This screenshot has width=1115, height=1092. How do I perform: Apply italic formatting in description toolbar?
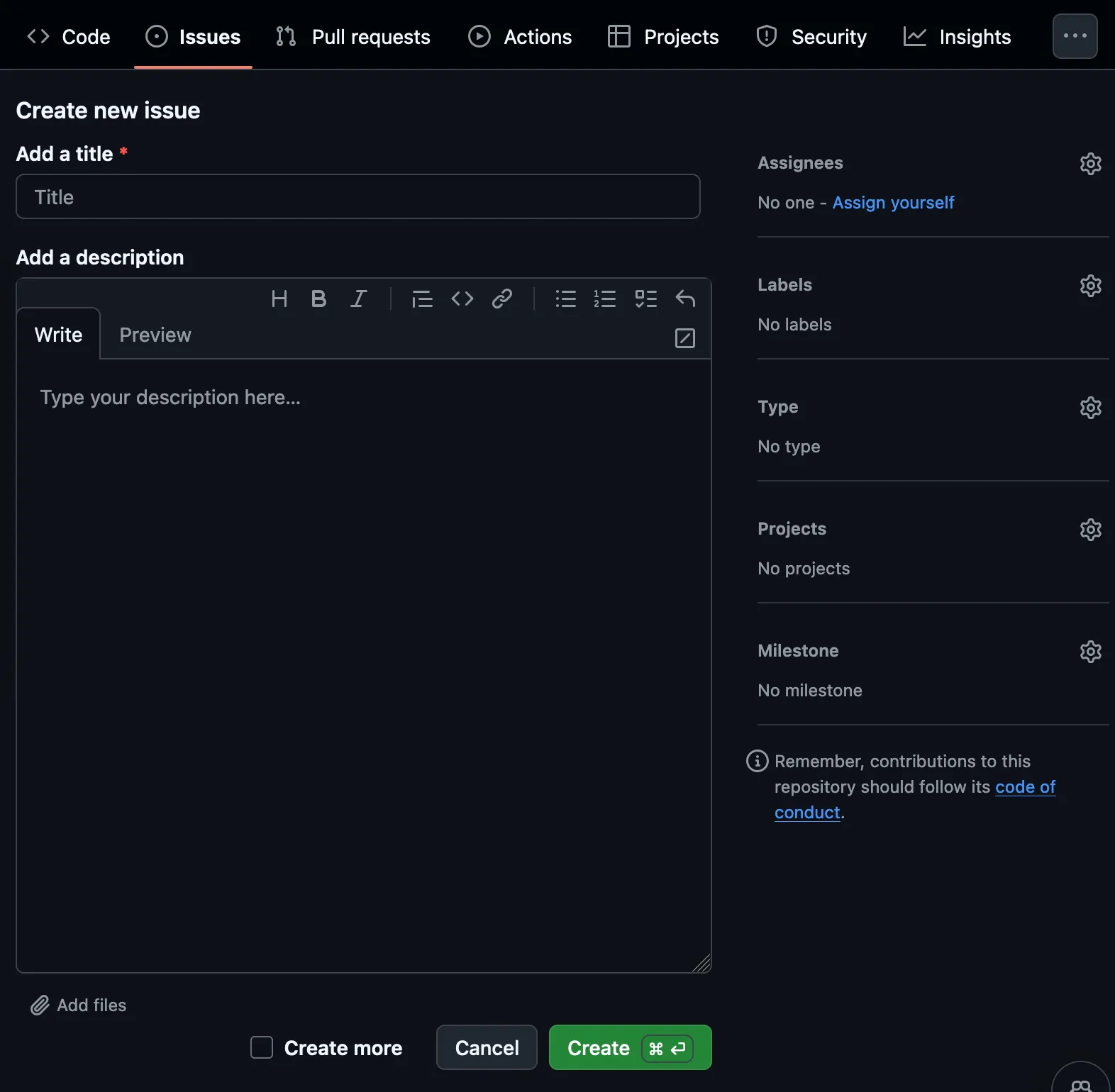point(359,299)
